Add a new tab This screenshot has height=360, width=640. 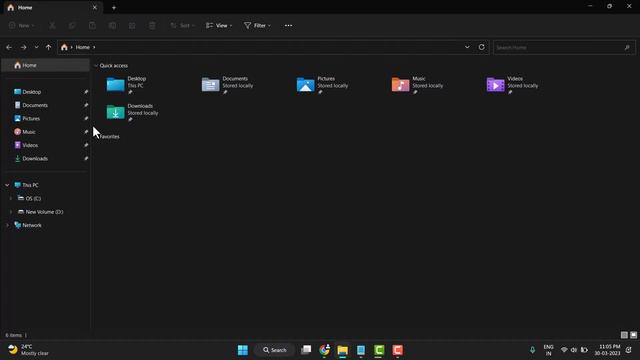114,7
